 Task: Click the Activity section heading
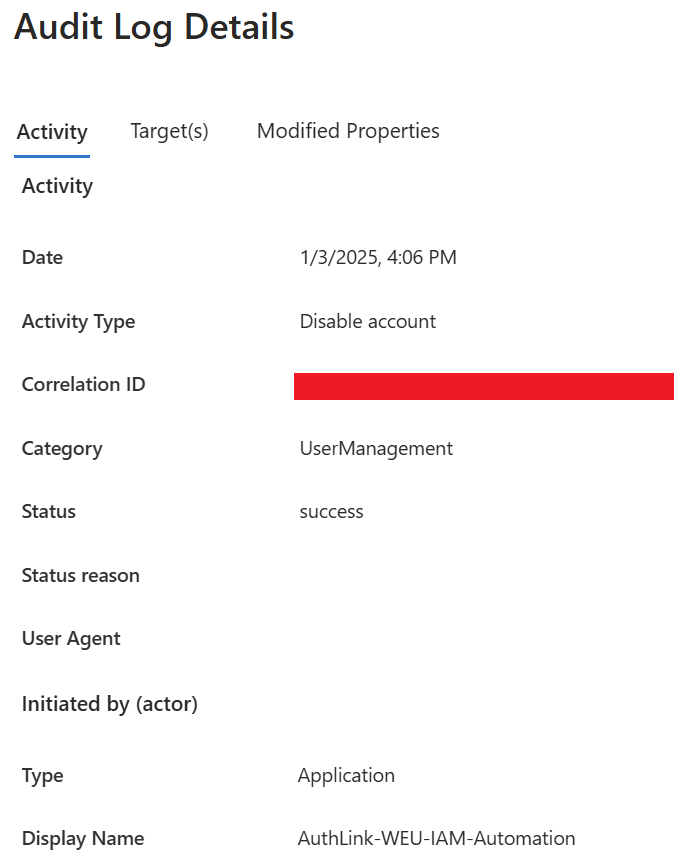click(57, 186)
